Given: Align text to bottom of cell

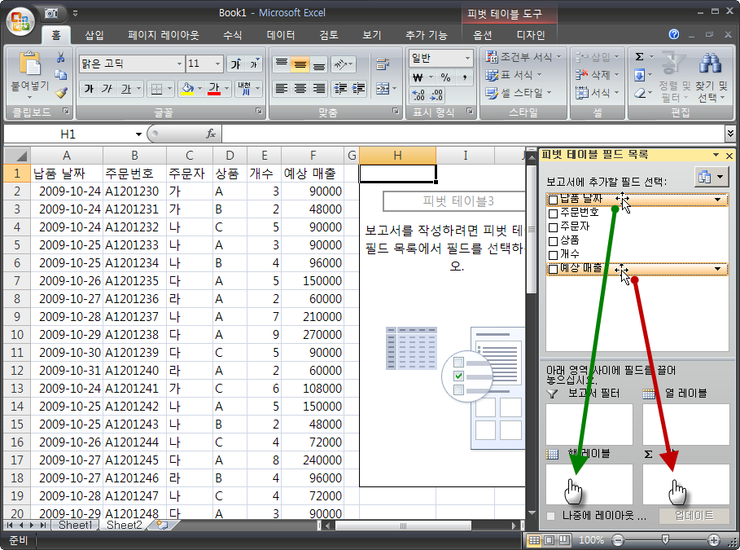Looking at the screenshot, I should tap(319, 64).
